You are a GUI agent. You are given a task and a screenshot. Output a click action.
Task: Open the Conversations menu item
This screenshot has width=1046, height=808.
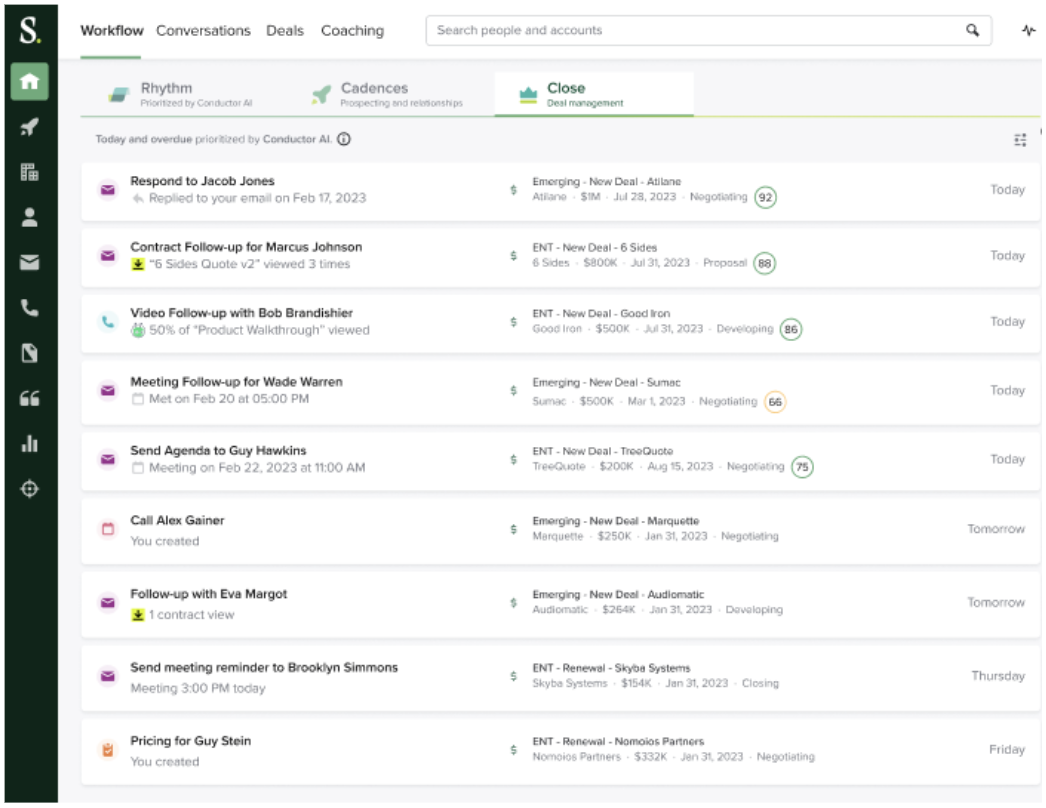pyautogui.click(x=203, y=30)
